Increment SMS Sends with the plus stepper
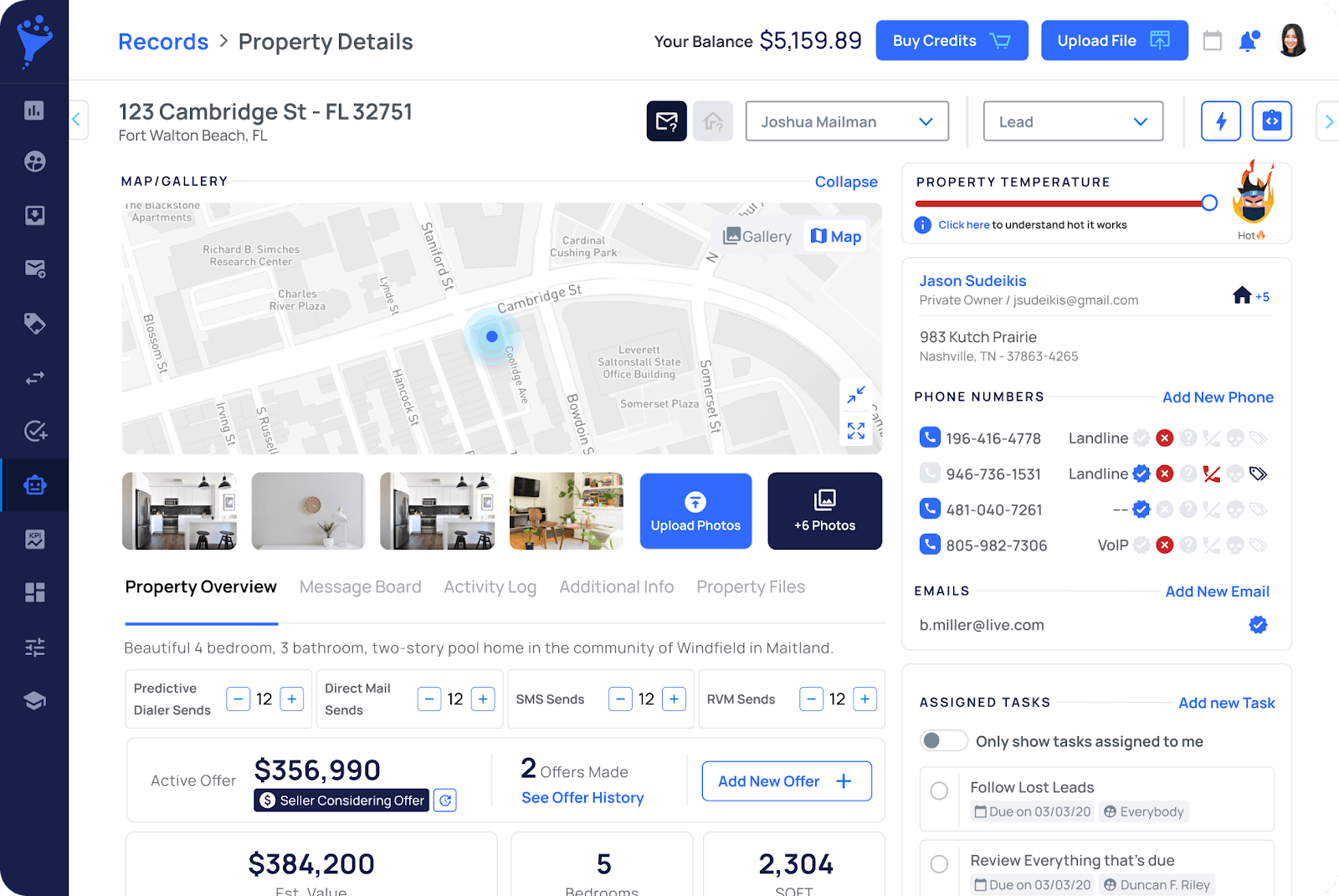This screenshot has width=1339, height=896. 674,699
